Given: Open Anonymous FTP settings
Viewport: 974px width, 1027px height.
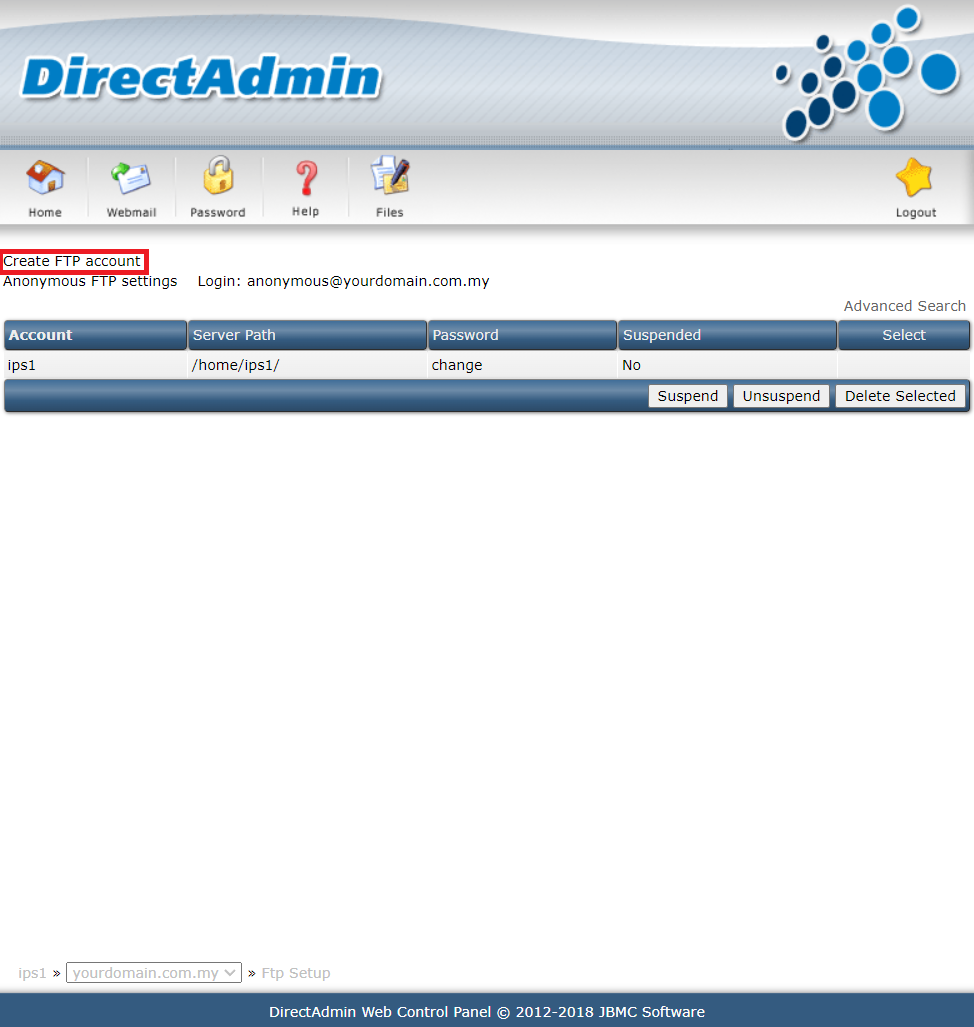Looking at the screenshot, I should pyautogui.click(x=90, y=281).
